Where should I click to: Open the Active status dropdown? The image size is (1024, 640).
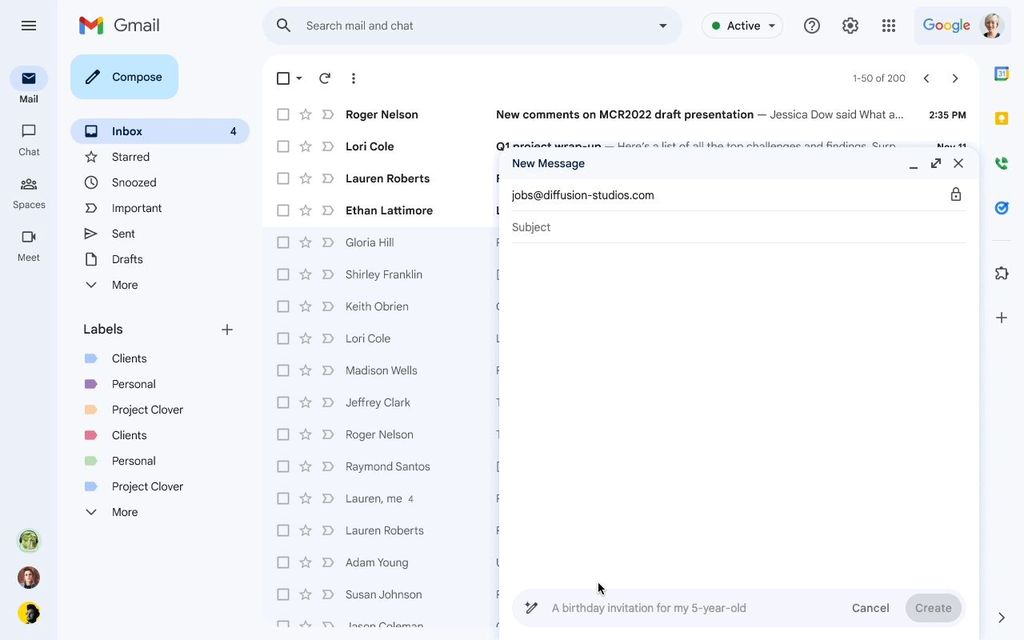point(742,24)
